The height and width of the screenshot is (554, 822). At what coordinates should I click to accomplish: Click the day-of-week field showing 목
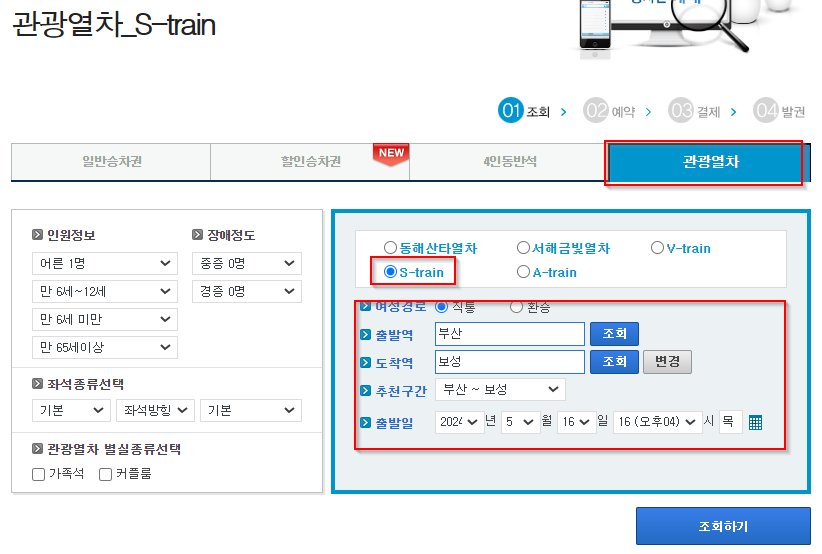731,422
